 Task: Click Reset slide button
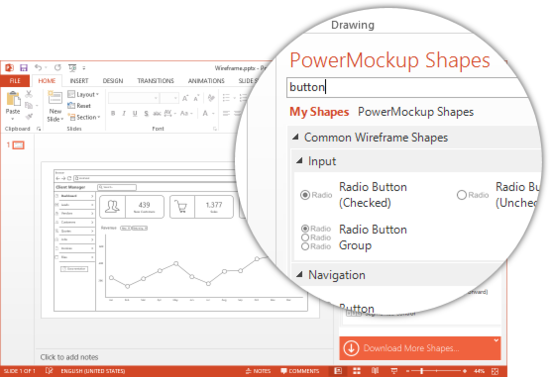tap(79, 106)
